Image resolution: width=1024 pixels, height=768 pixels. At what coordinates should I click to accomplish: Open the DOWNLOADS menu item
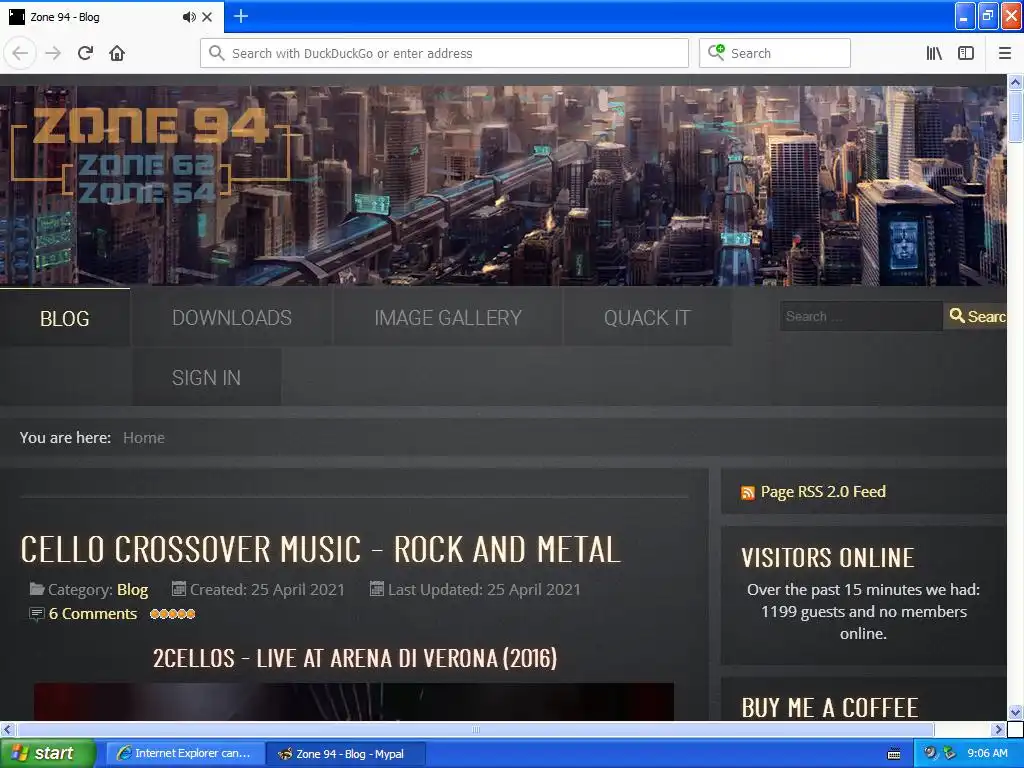click(232, 317)
